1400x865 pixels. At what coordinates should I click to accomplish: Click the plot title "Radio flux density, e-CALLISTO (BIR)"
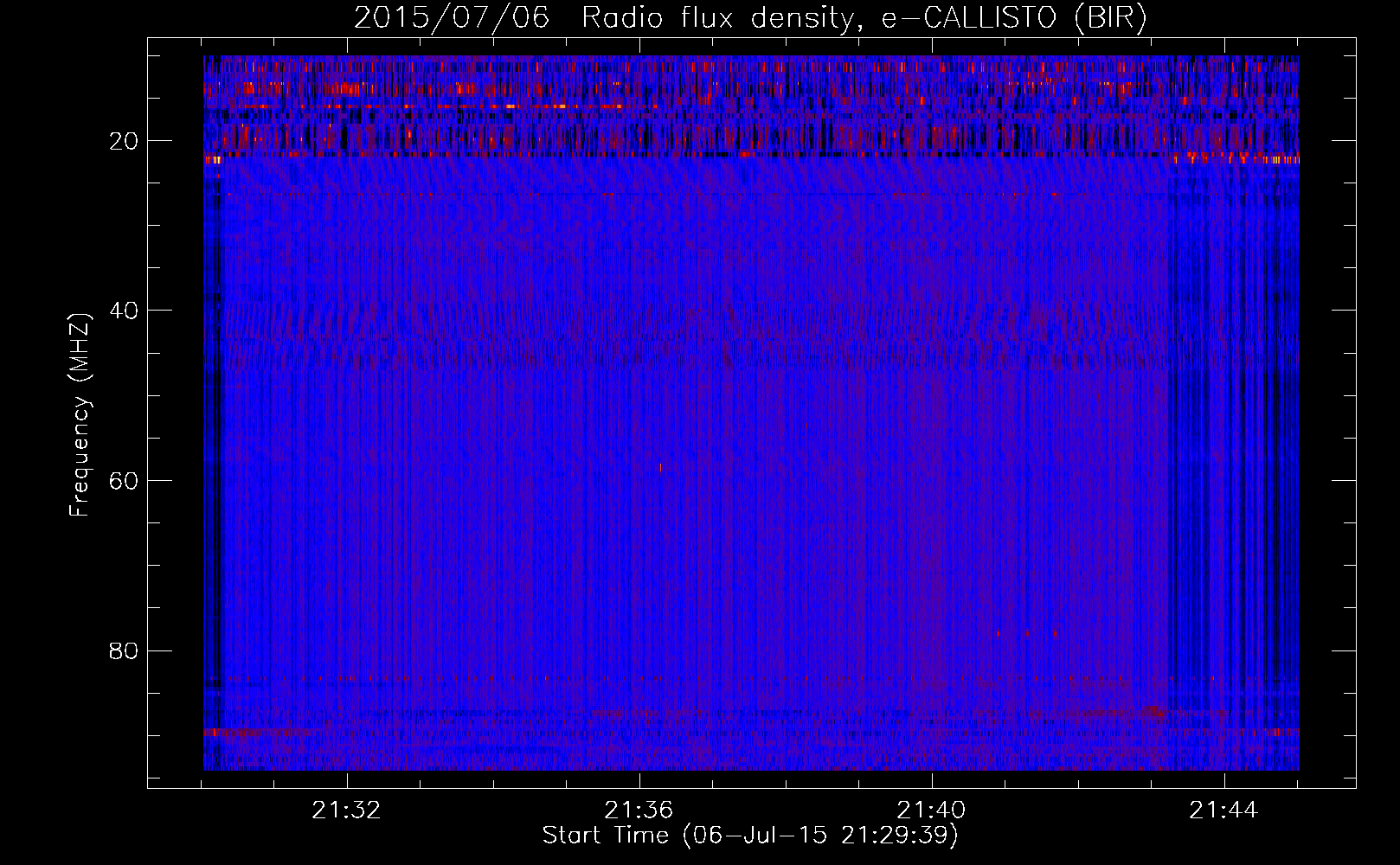click(x=864, y=18)
